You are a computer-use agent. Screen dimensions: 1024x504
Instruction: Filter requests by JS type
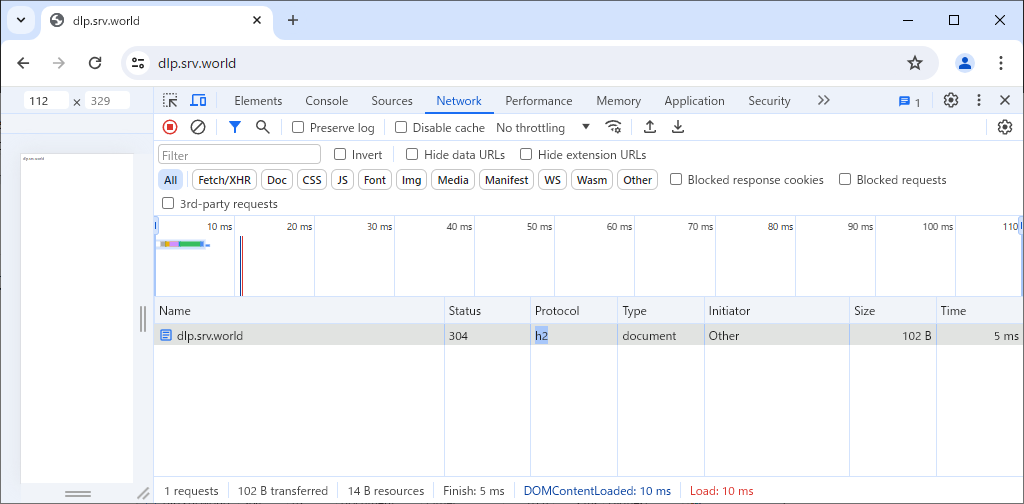(343, 180)
